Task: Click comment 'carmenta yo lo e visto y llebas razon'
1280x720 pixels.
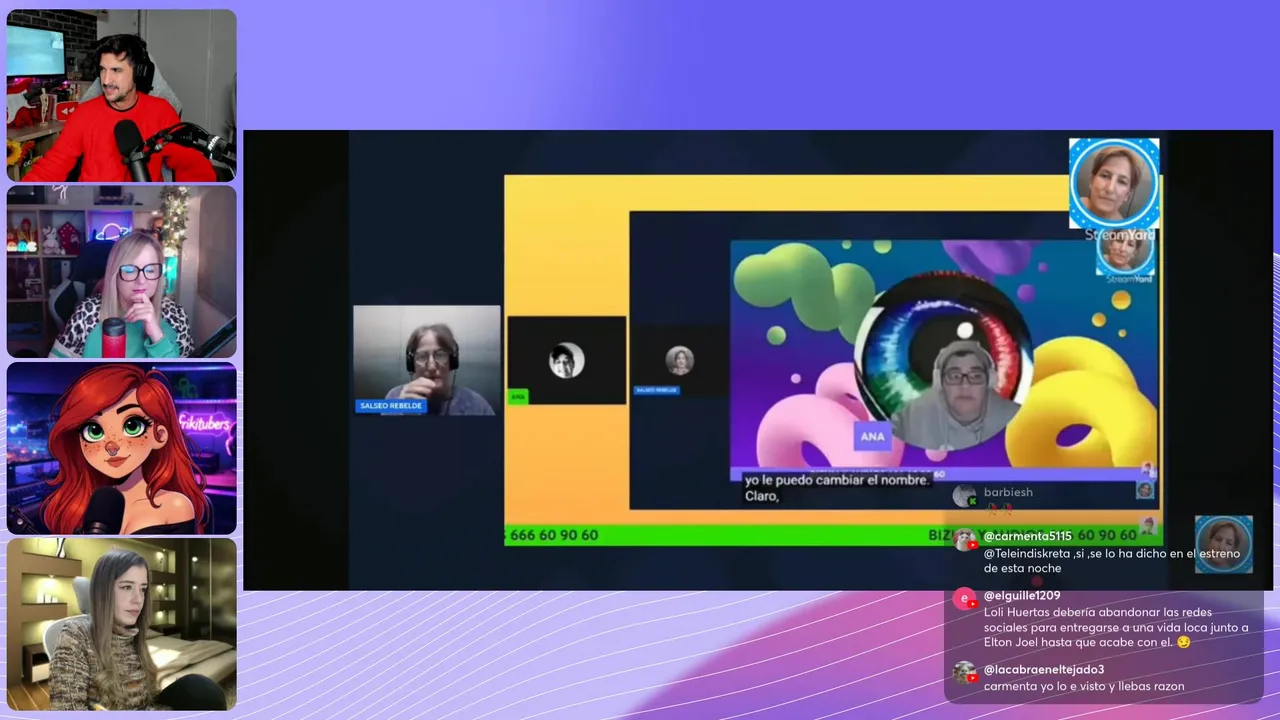Action: (1084, 686)
